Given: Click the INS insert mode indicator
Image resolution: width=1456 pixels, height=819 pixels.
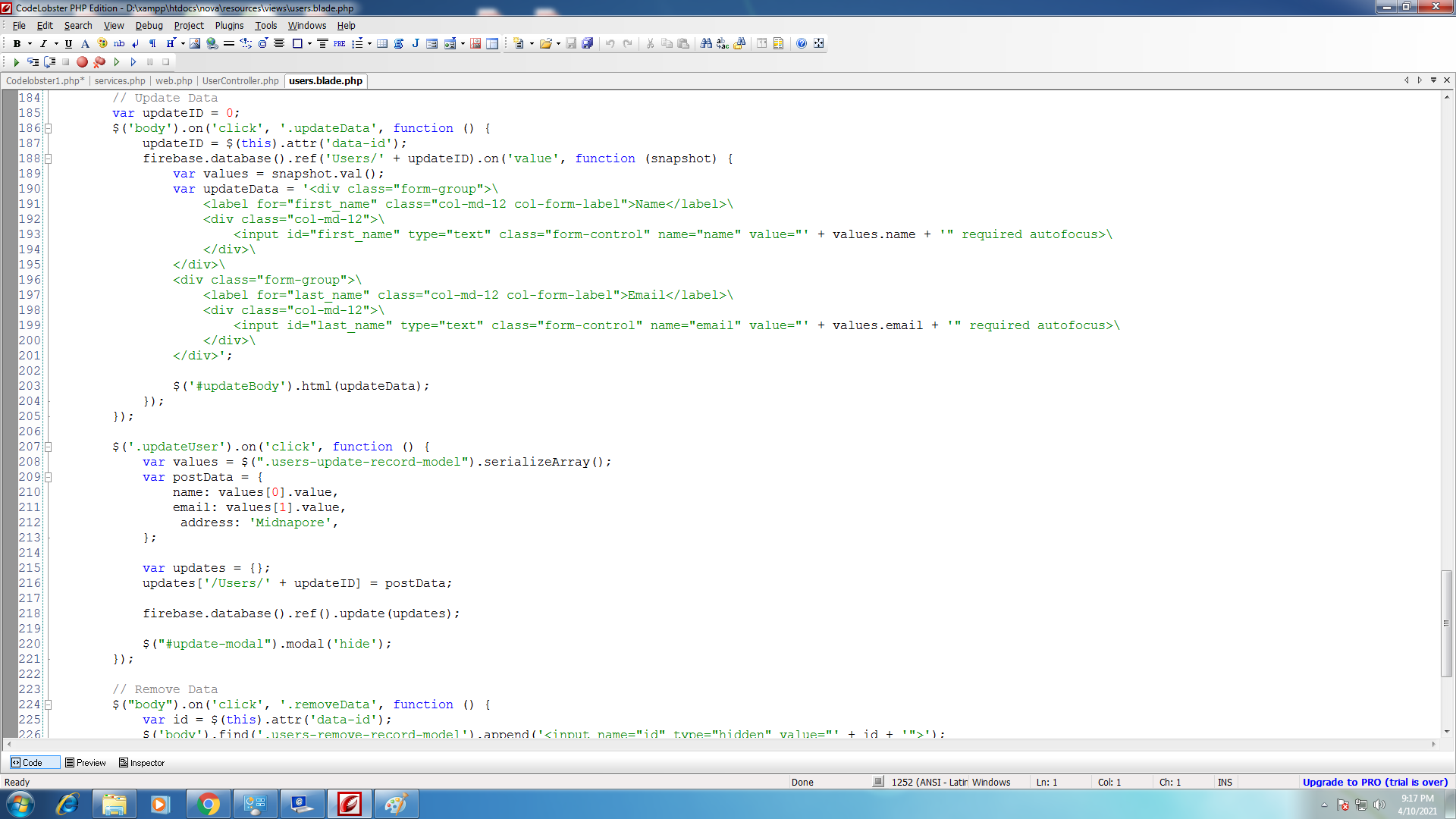Looking at the screenshot, I should [1225, 782].
